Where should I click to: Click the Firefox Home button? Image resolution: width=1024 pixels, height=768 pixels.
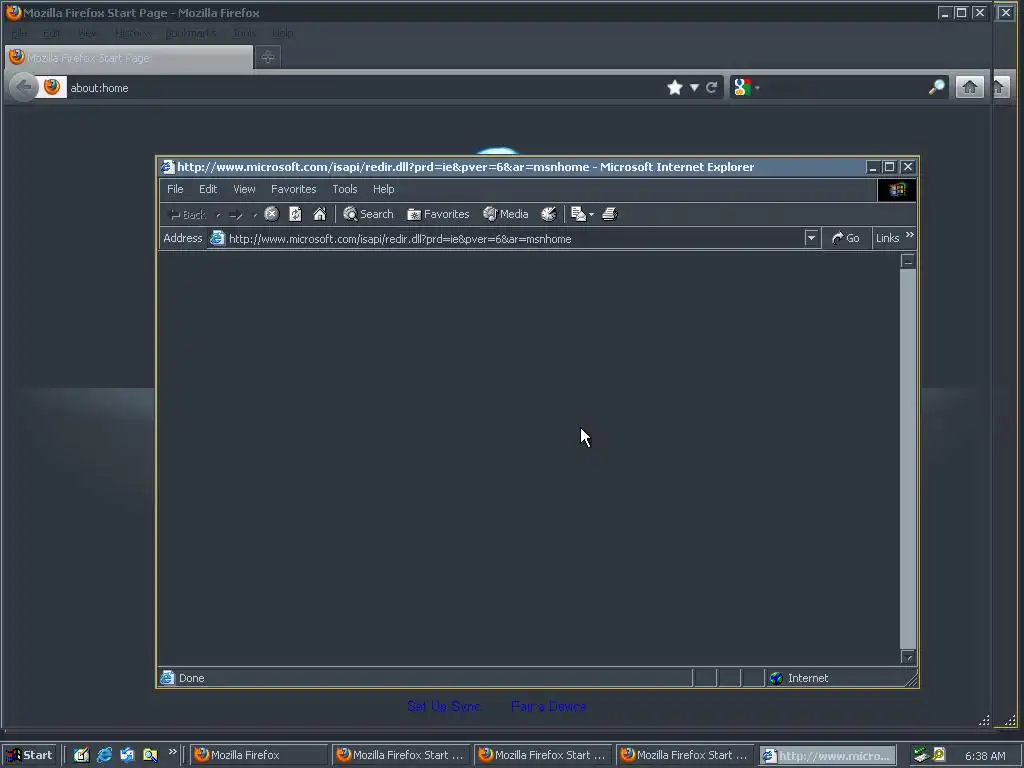(x=970, y=87)
